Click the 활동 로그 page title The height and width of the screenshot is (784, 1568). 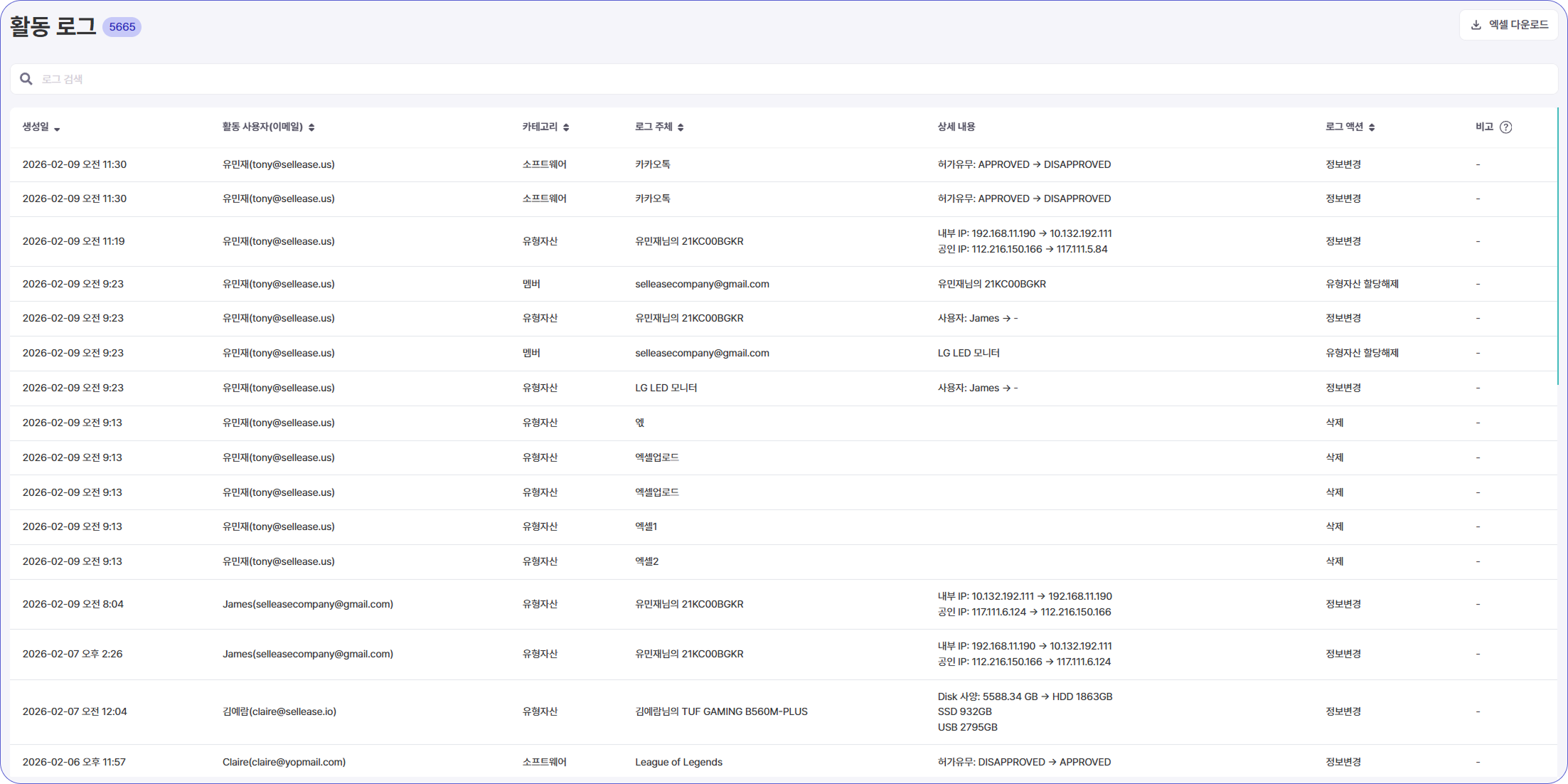point(53,27)
